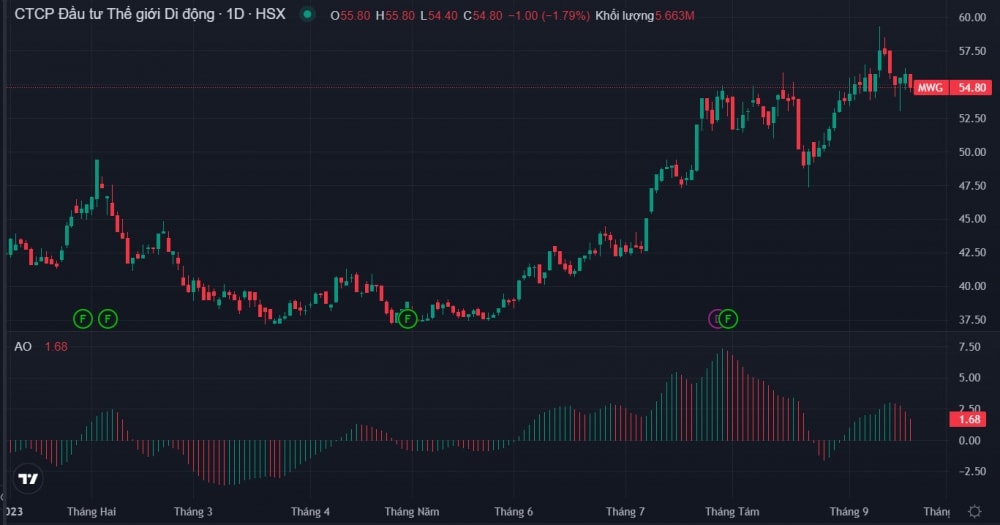The image size is (1000, 525).
Task: Click the open value O55.80
Action: click(x=350, y=15)
